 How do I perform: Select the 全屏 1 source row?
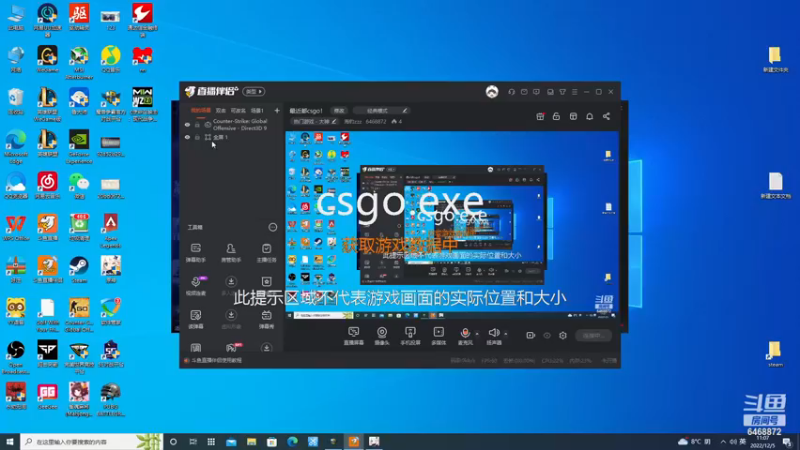(232, 137)
